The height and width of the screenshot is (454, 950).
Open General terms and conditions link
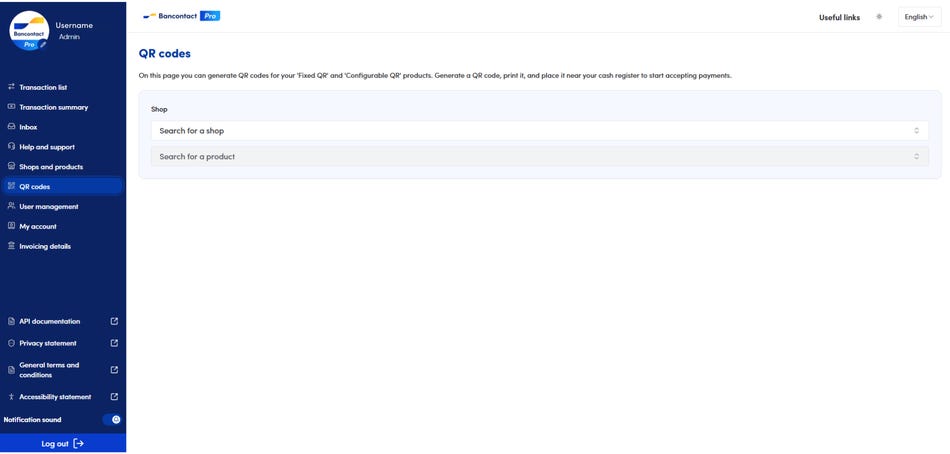(x=49, y=370)
